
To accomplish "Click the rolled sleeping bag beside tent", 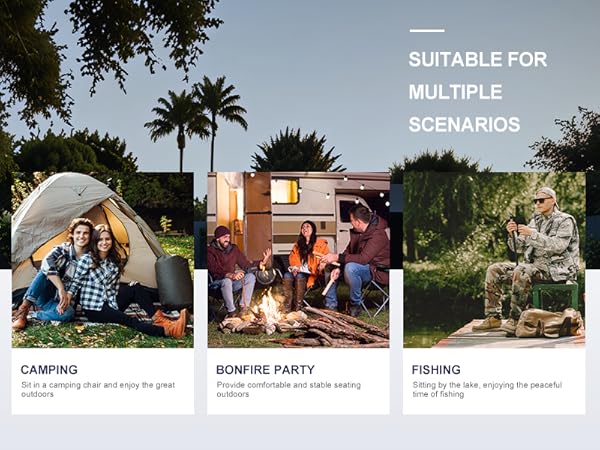I will pos(174,280).
